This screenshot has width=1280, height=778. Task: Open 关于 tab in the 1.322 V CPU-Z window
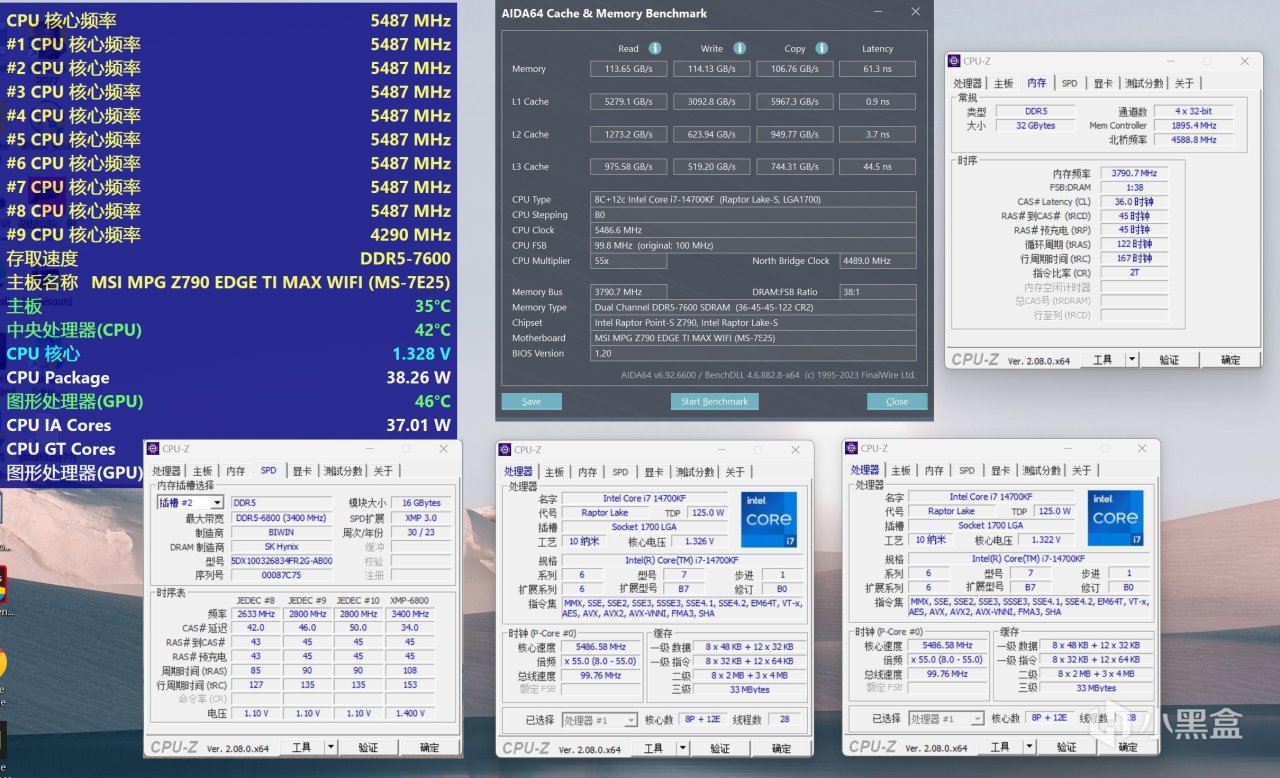point(1082,471)
